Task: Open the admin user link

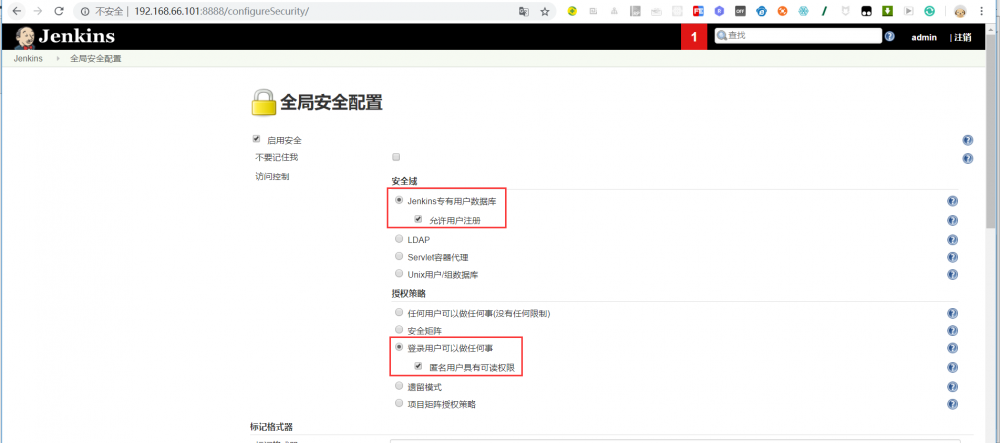Action: (924, 38)
